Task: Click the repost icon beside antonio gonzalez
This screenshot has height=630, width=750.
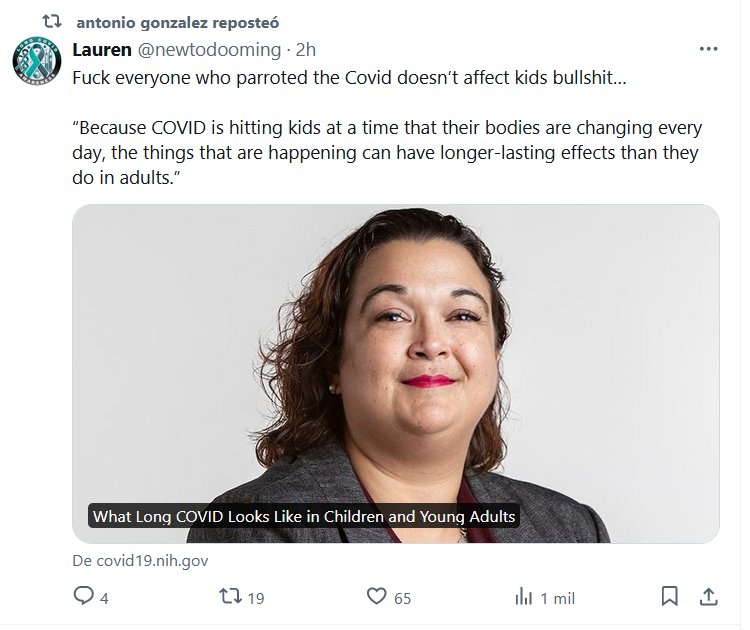Action: 52,21
